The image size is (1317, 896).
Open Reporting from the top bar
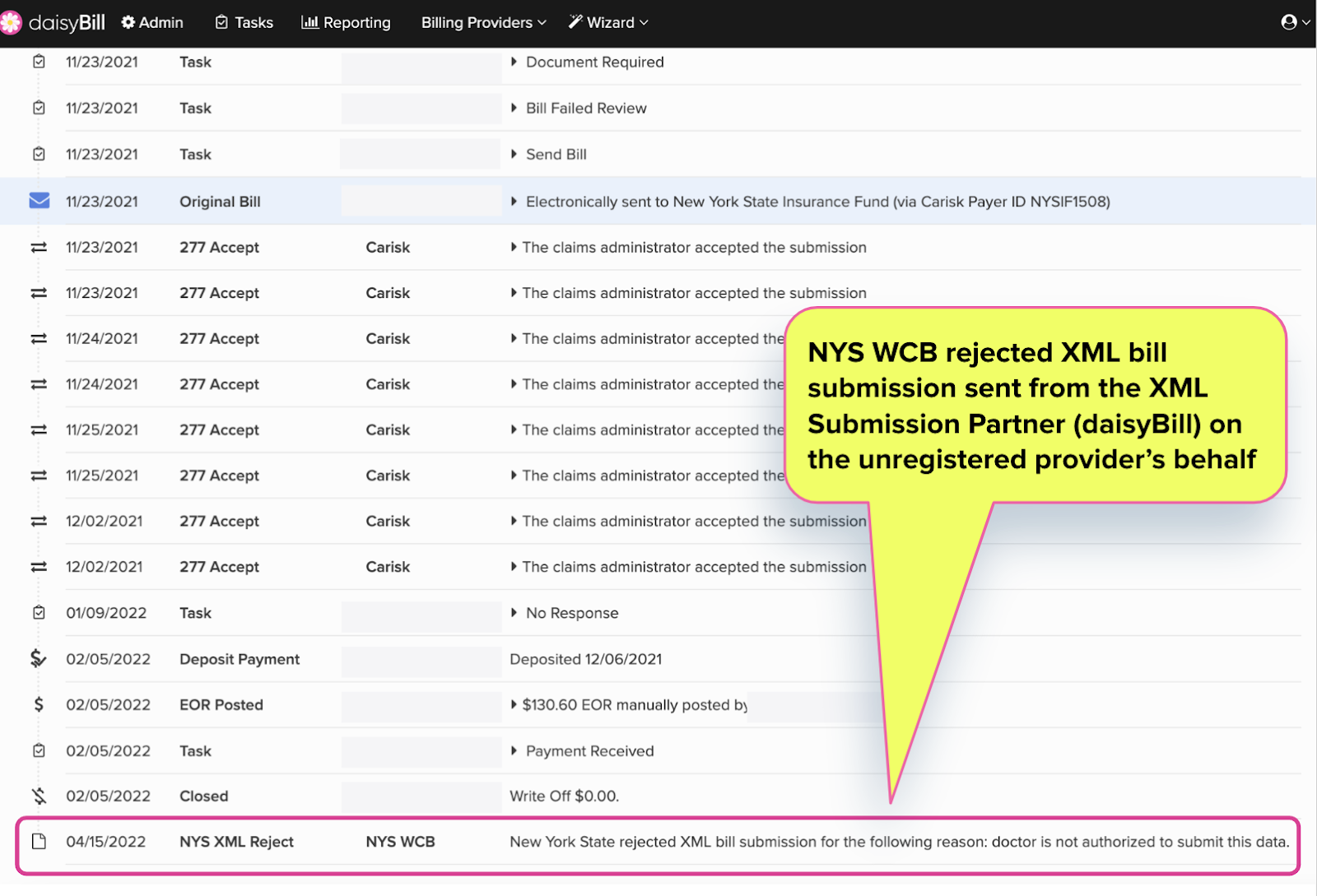click(346, 22)
